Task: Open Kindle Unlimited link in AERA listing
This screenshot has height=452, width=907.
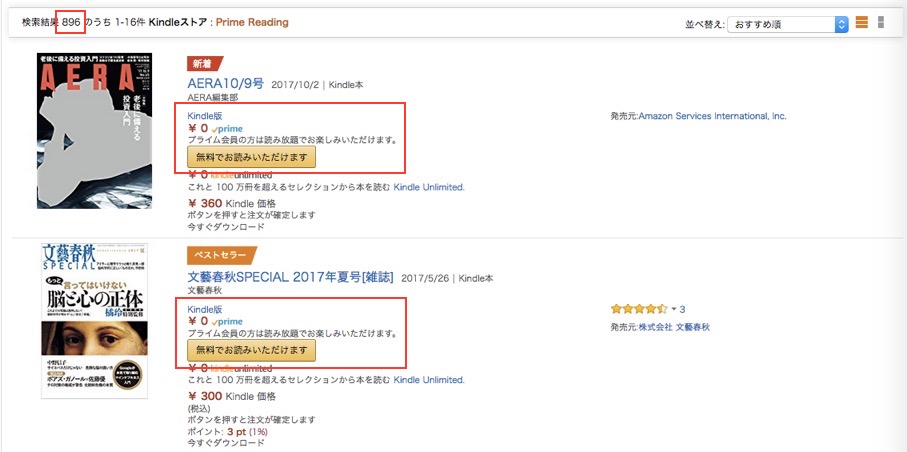Action: pyautogui.click(x=429, y=187)
